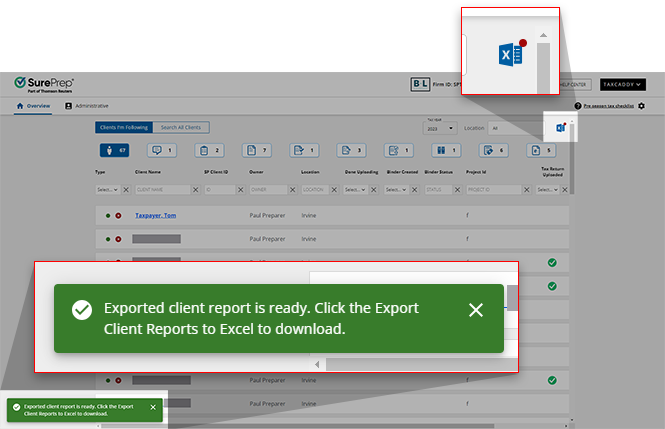Select the all-clients person filter showing 67

pyautogui.click(x=115, y=150)
